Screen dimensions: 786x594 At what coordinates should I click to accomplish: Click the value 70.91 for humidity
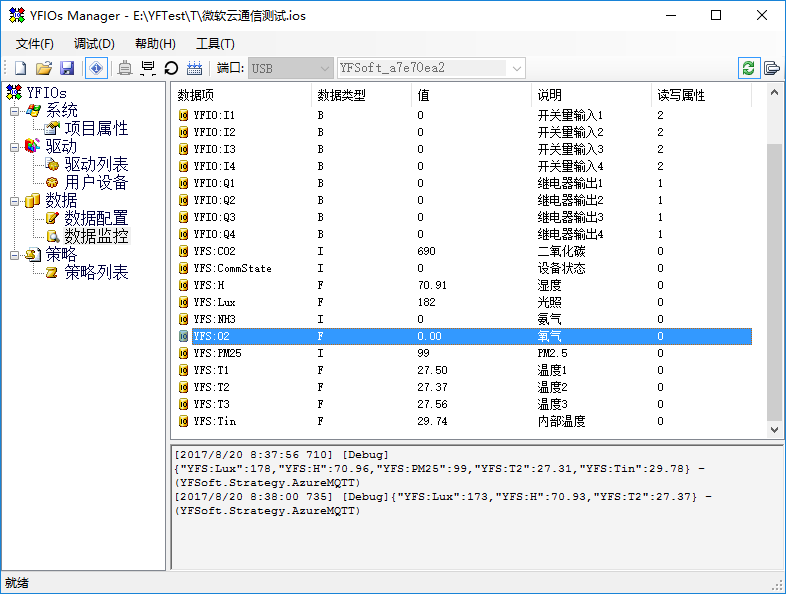tap(432, 286)
